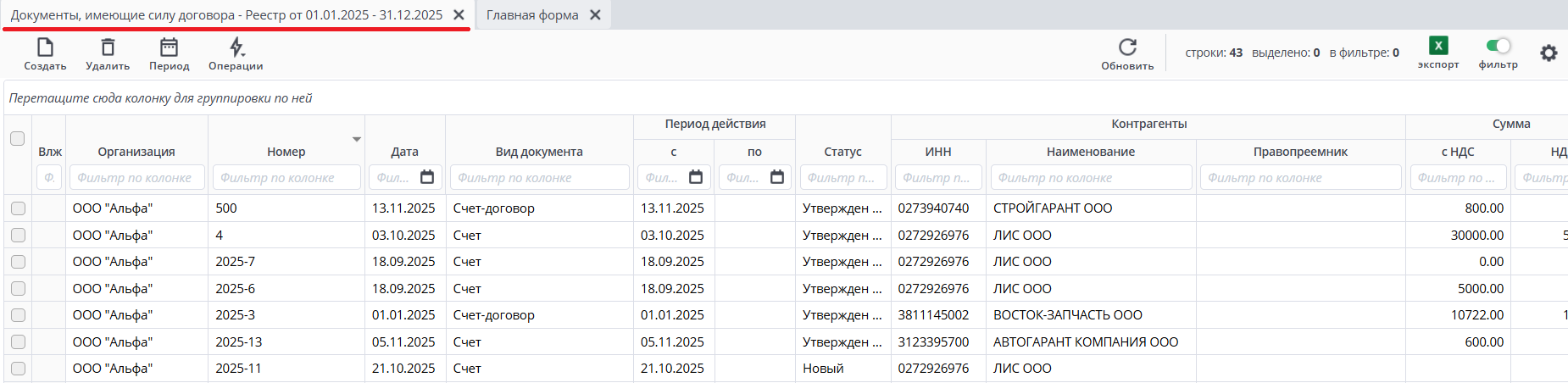Viewport: 1568px width, 383px height.
Task: Tick the checkbox for document 2025-11
Action: pyautogui.click(x=18, y=369)
